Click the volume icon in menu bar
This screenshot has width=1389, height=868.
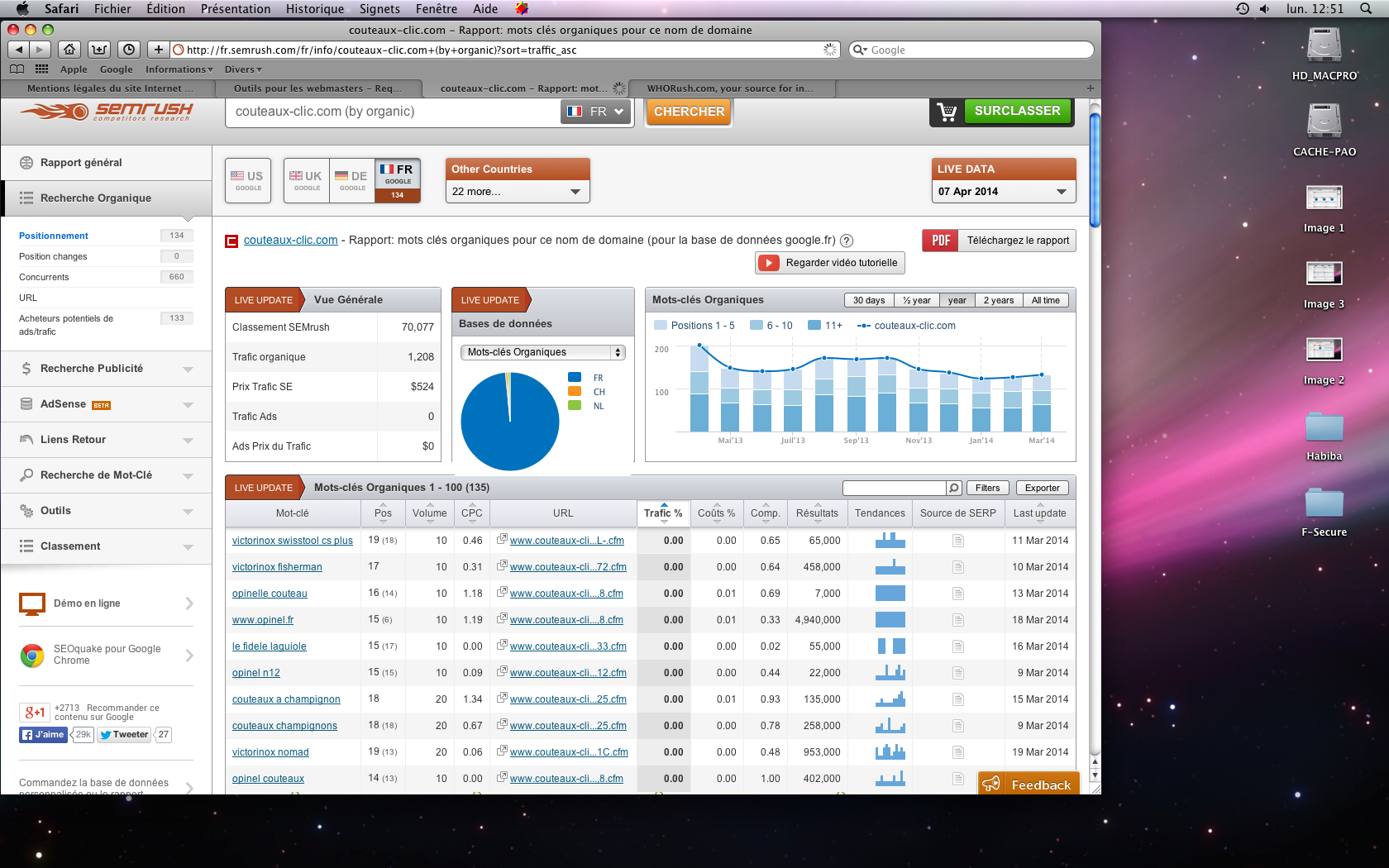click(1264, 8)
